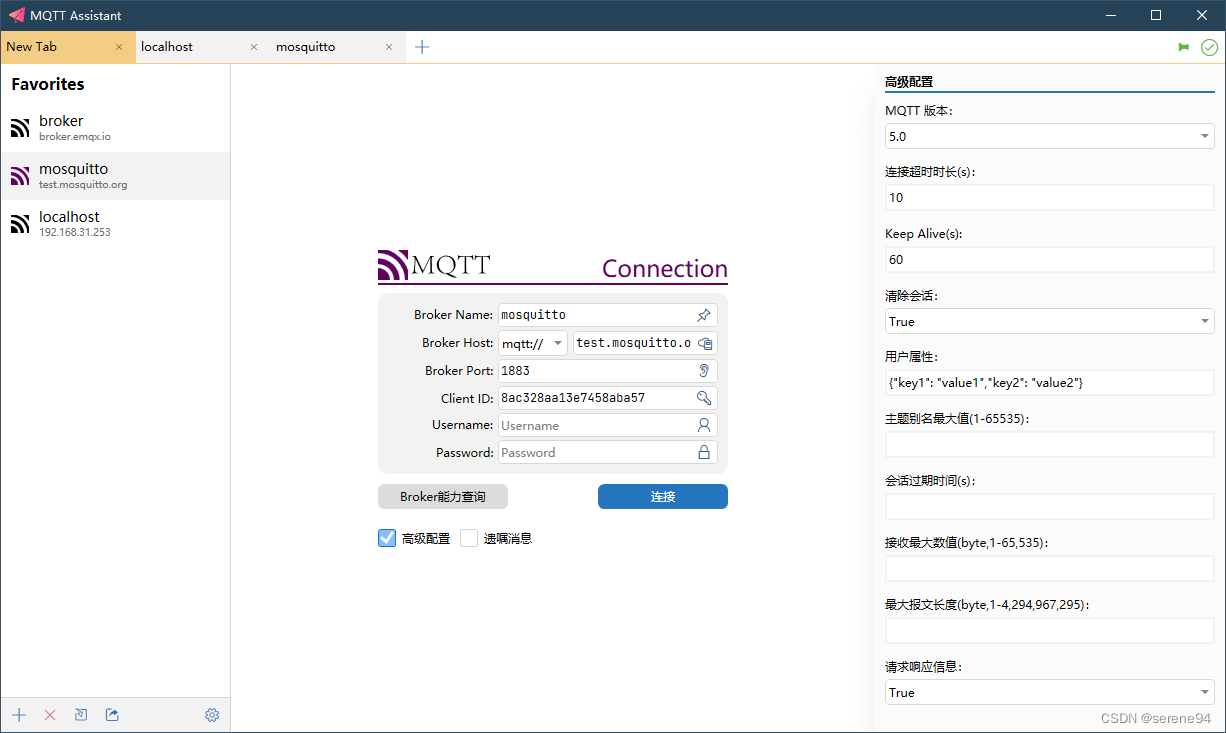Viewport: 1226px width, 733px height.
Task: Open the 请求响应信息 dropdown
Action: pos(1050,692)
